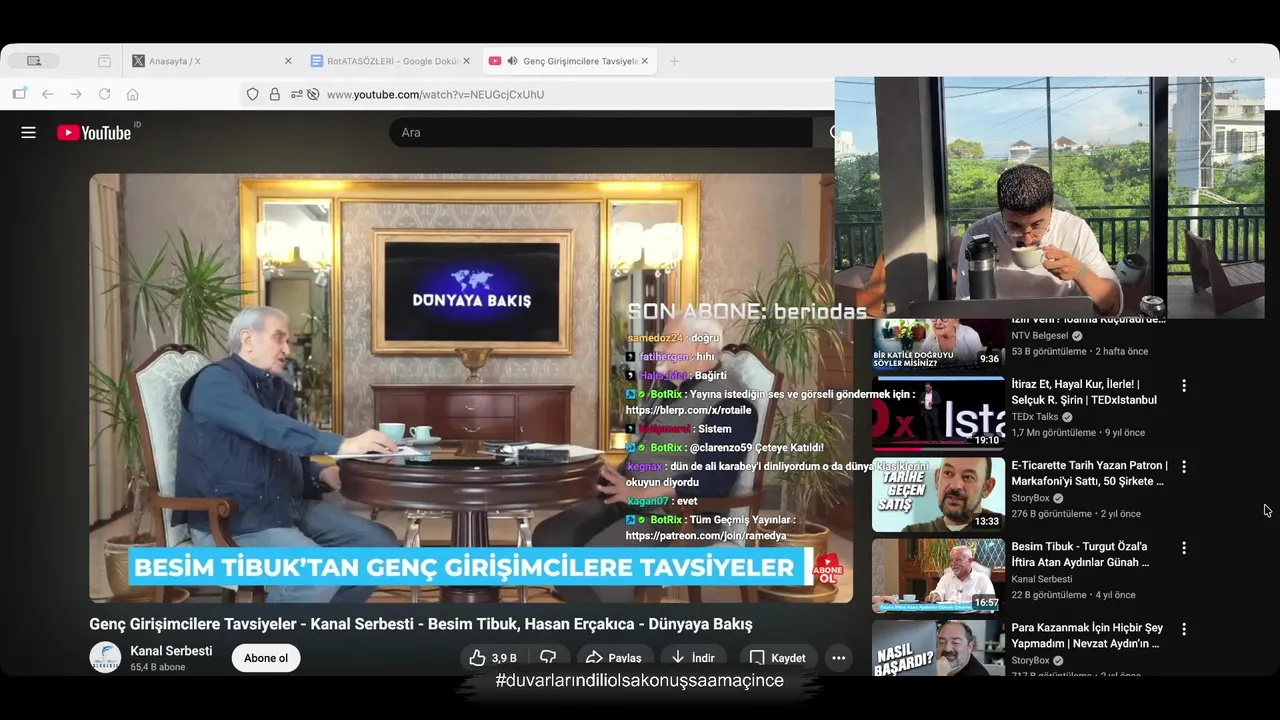Open the browser home page icon

(x=132, y=94)
